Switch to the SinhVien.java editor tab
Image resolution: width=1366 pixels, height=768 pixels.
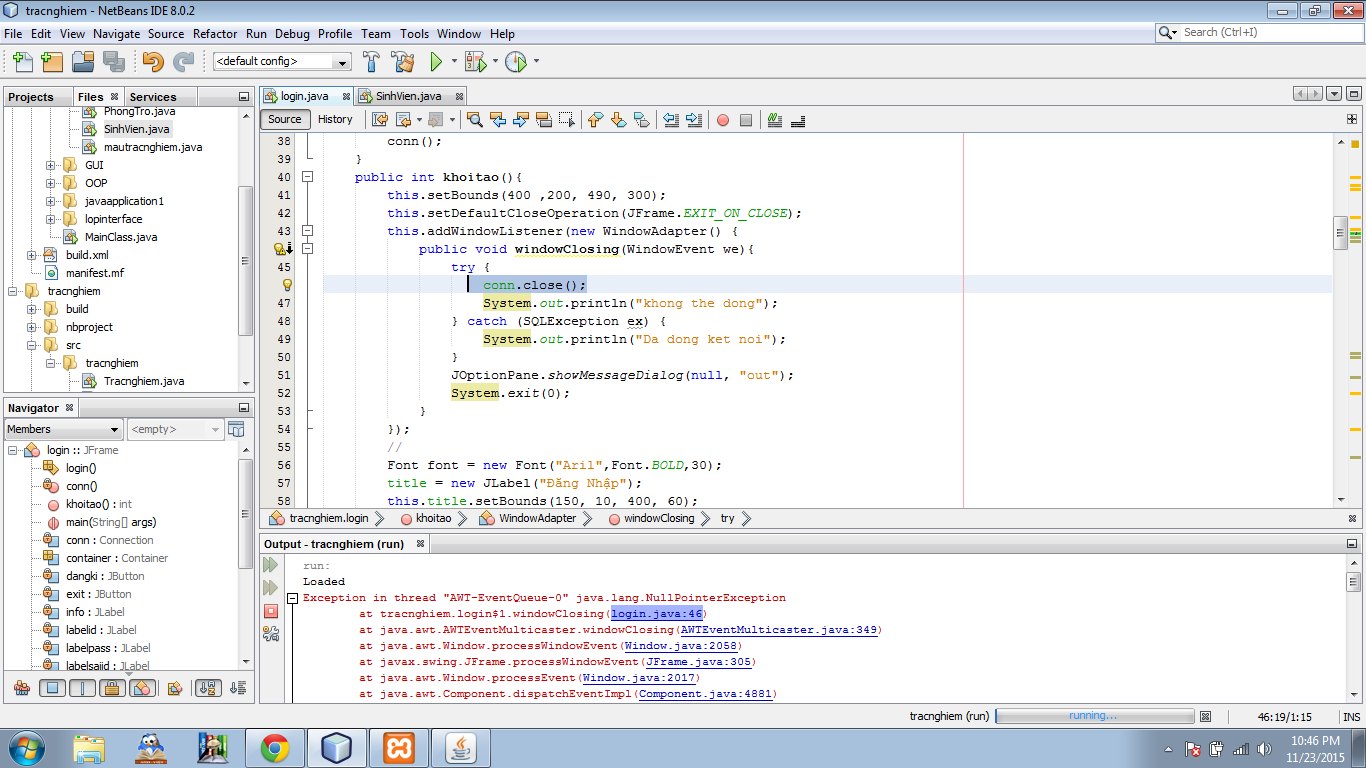click(408, 96)
